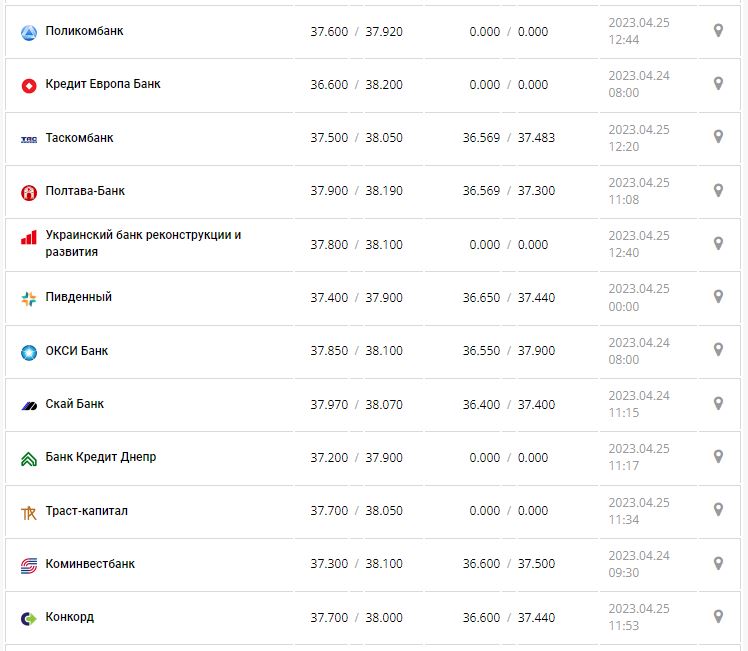
Task: Select the Конкорд bank name
Action: click(x=70, y=617)
